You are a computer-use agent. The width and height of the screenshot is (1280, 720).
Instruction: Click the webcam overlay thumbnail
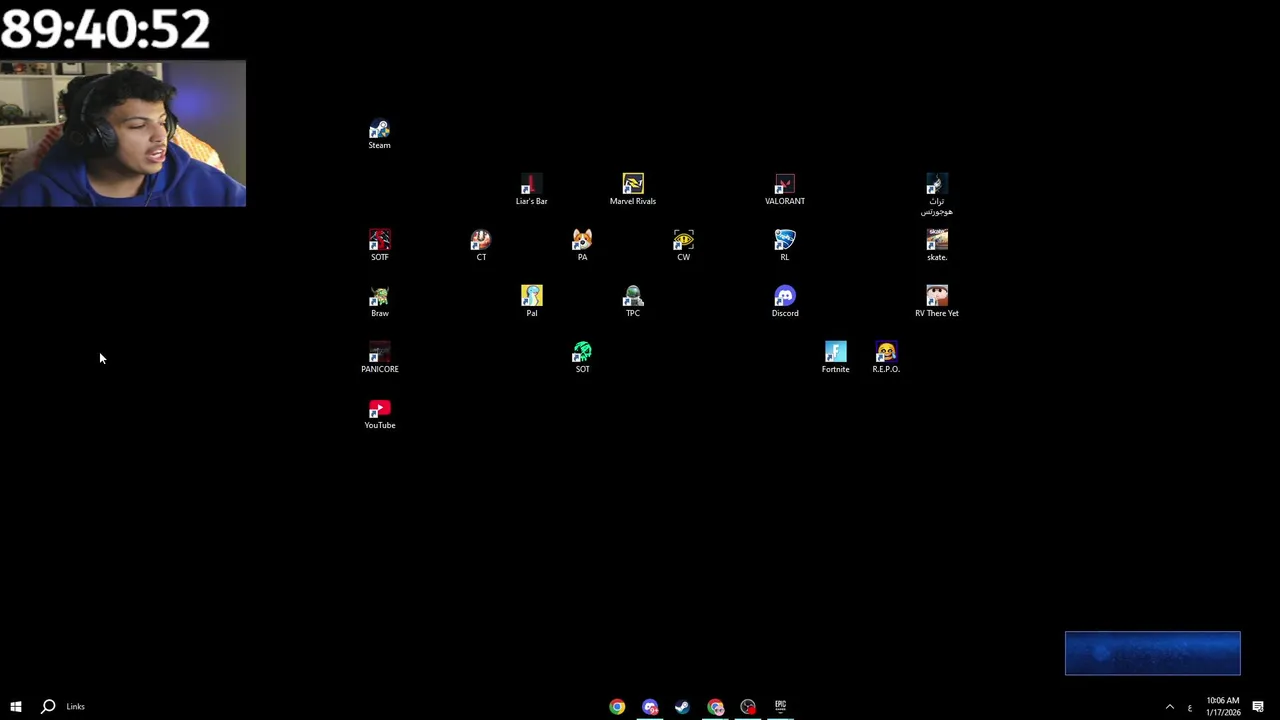[x=123, y=134]
